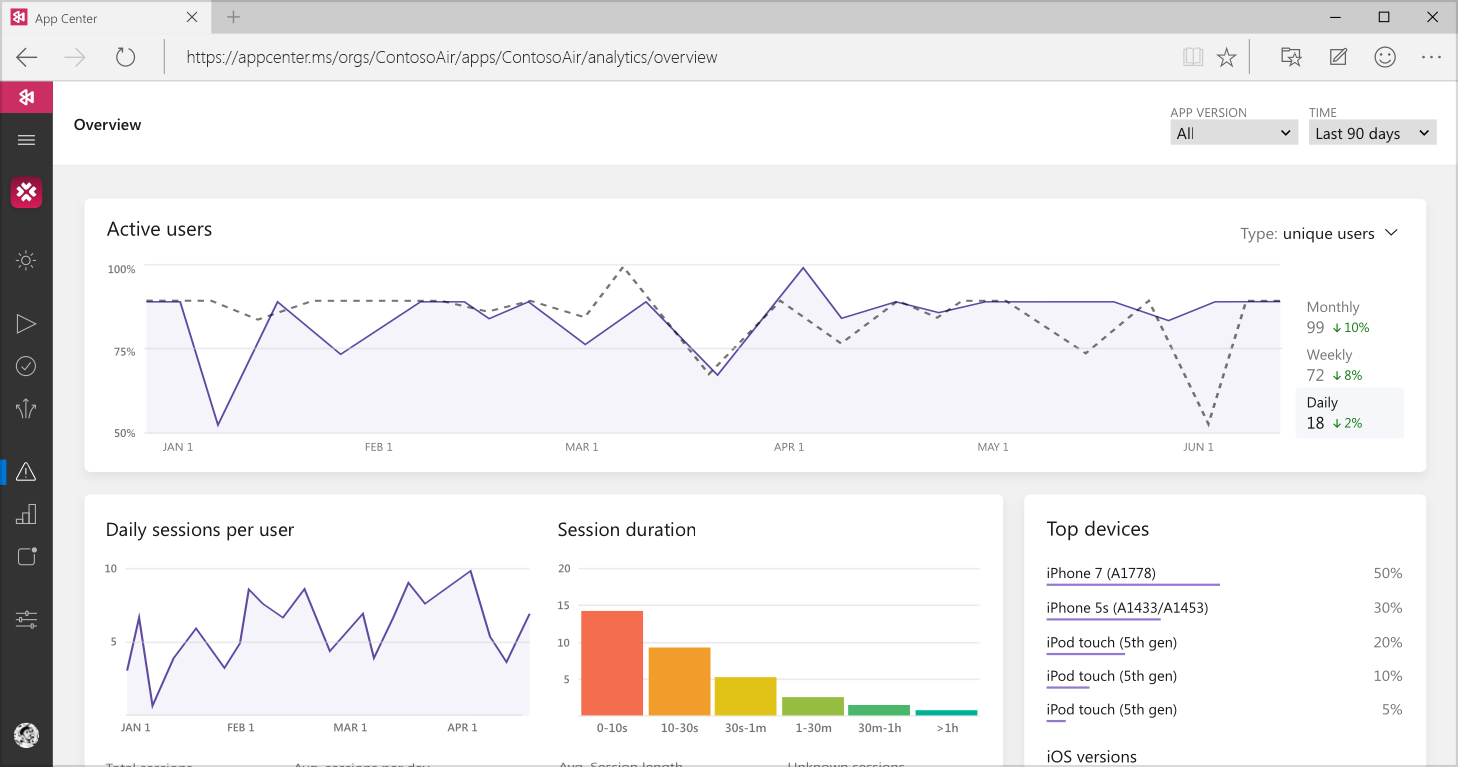The image size is (1458, 767).
Task: Click the iPhone 5s (A1433/A1453) device row
Action: [x=1224, y=609]
